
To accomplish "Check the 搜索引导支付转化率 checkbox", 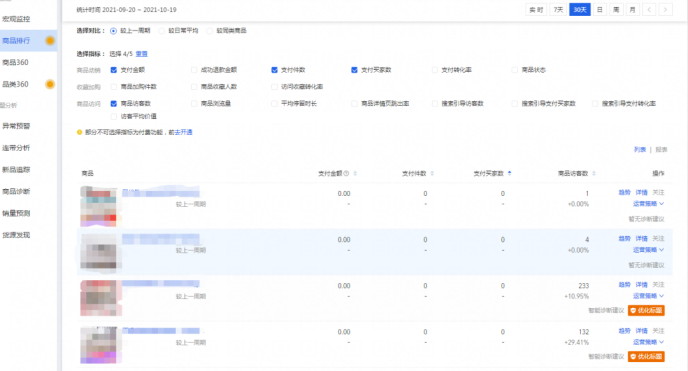I will (x=595, y=103).
